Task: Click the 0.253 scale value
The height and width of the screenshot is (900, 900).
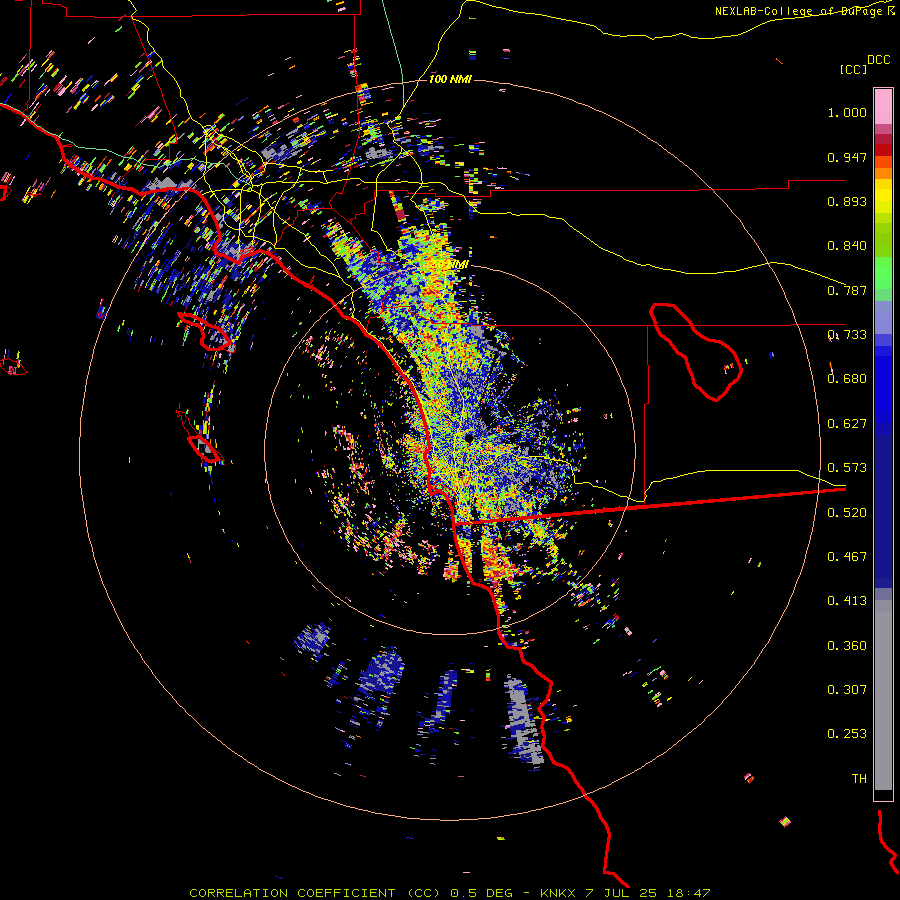Action: click(847, 734)
